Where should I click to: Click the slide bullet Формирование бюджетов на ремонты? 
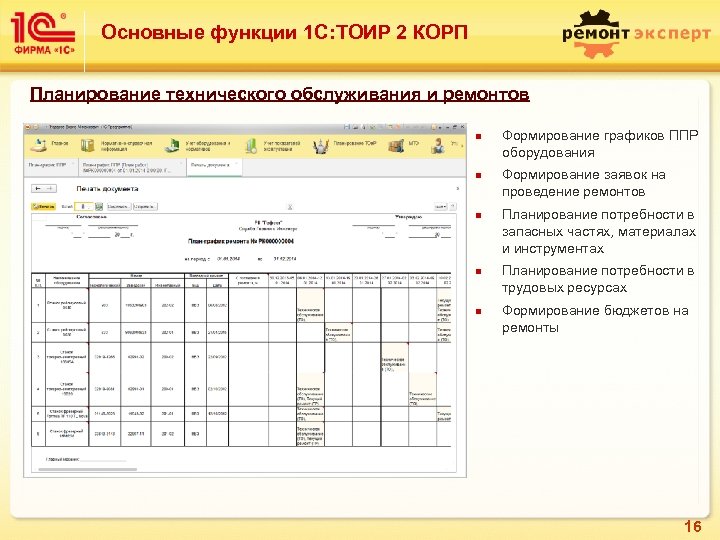(x=595, y=319)
